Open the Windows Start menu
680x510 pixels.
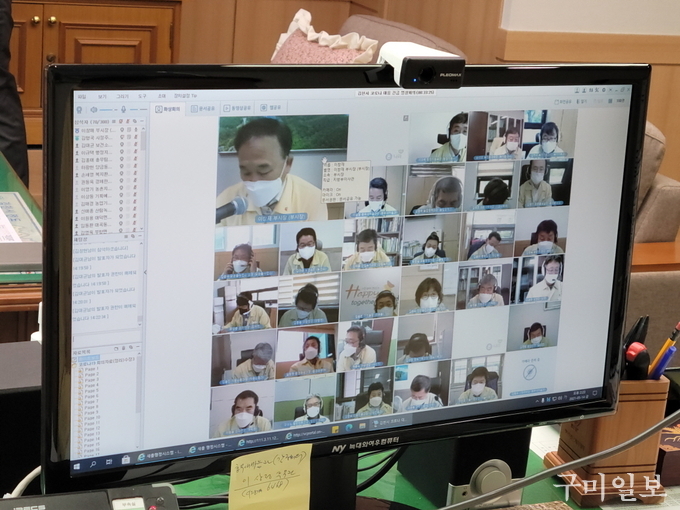point(77,467)
